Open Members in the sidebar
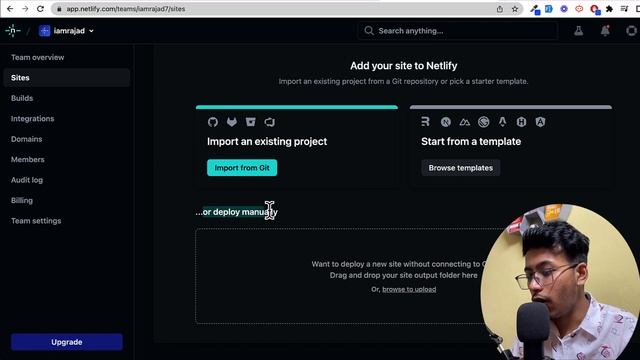The width and height of the screenshot is (640, 360). (x=28, y=160)
